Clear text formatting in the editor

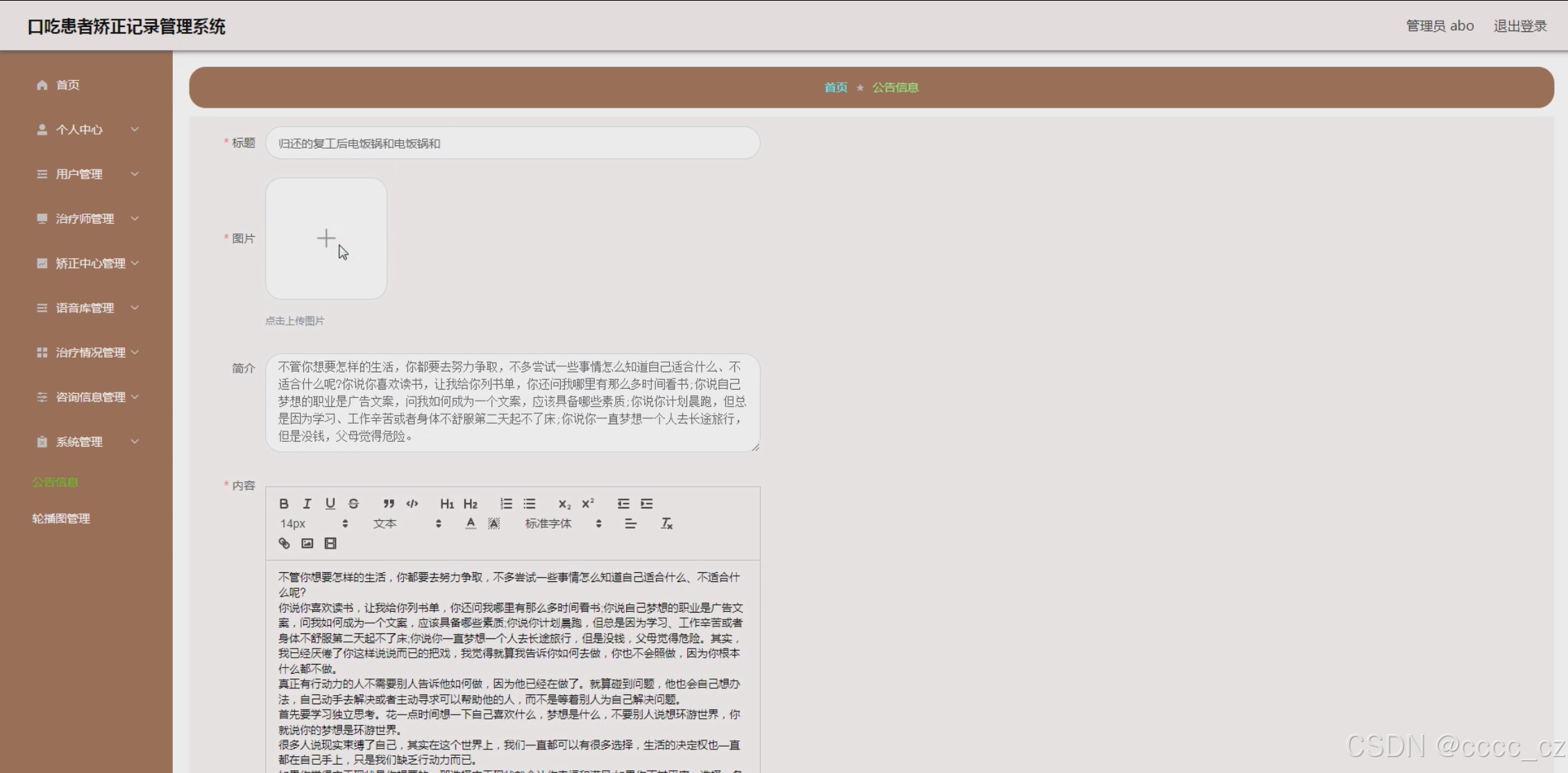[x=666, y=524]
